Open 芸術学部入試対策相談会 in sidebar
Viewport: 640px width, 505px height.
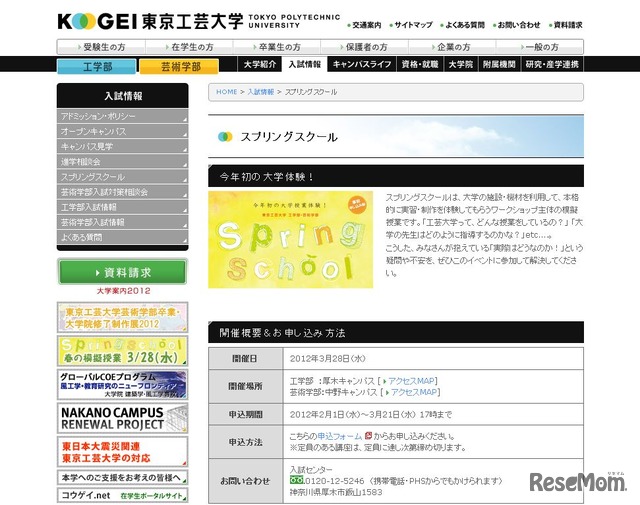pos(122,192)
